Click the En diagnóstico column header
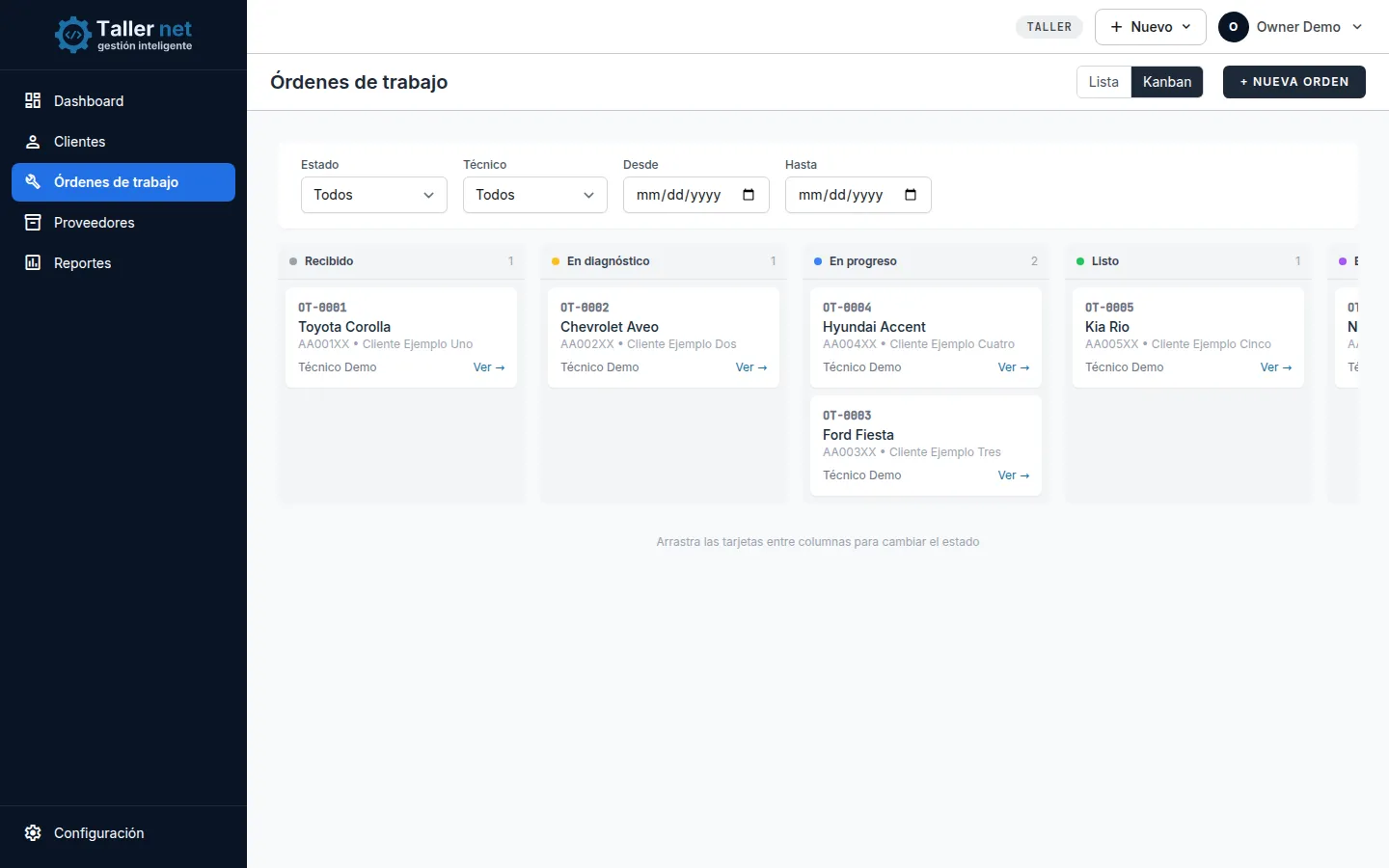1389x868 pixels. (x=664, y=261)
